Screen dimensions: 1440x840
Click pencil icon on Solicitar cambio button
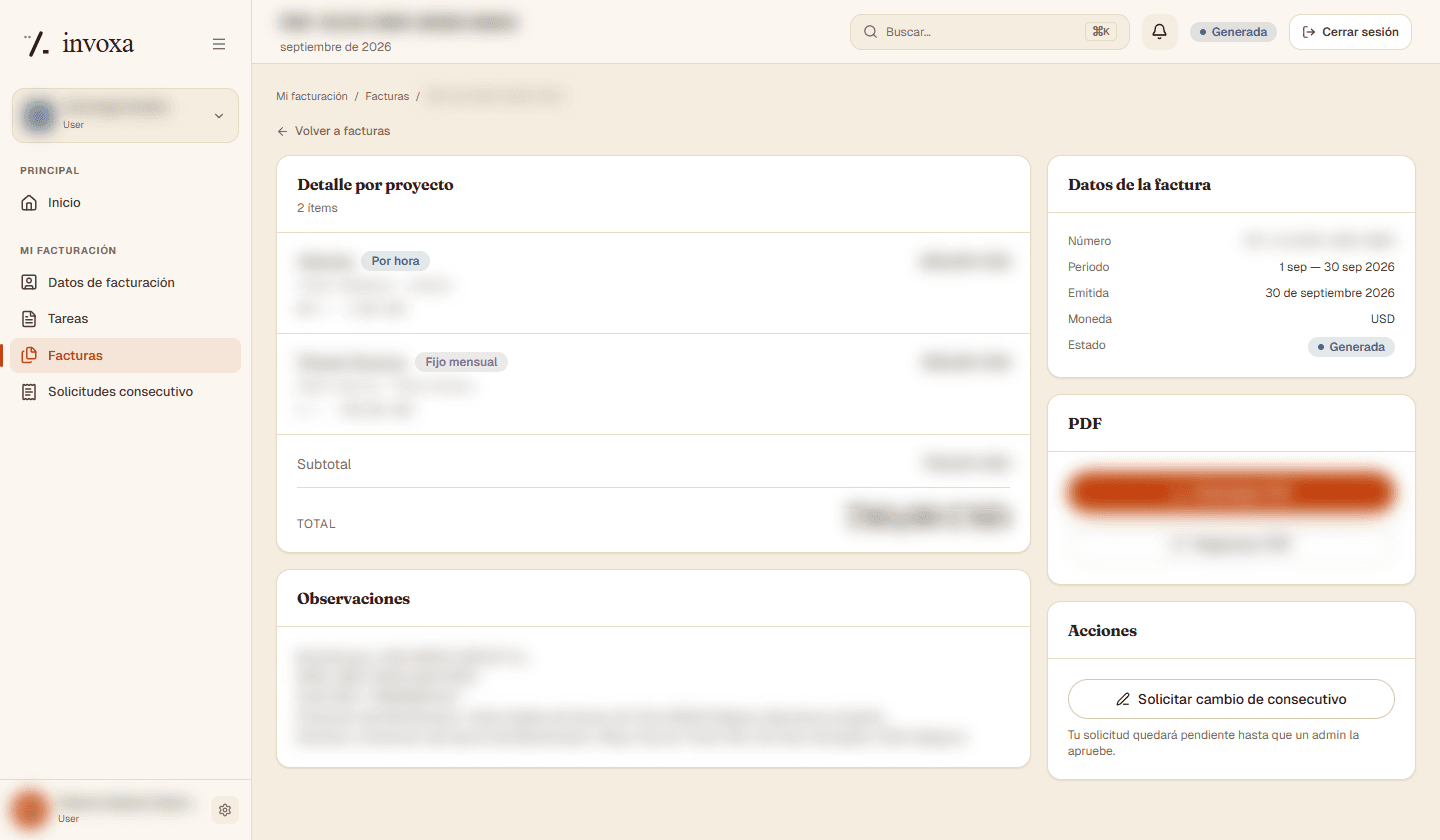(x=1123, y=699)
